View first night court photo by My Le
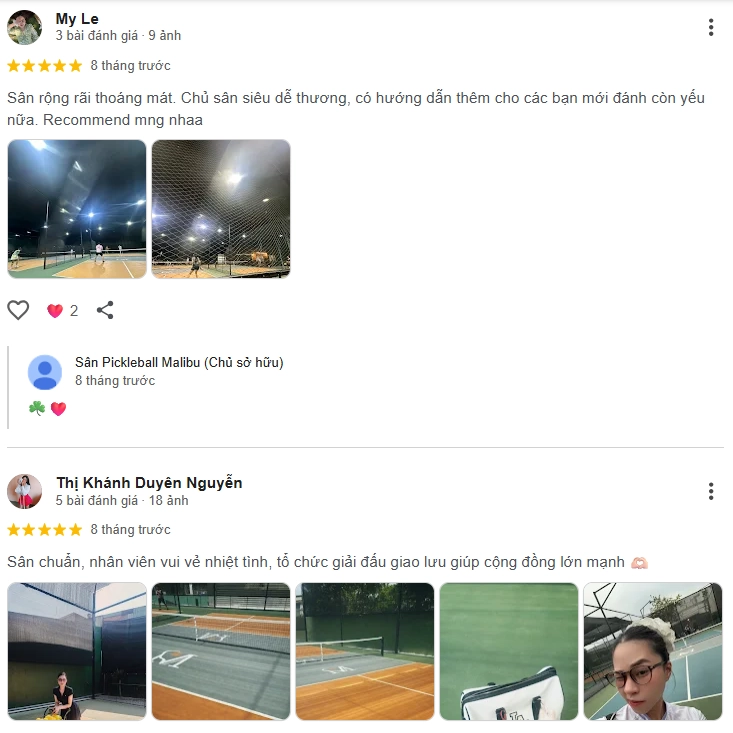Image resolution: width=733 pixels, height=733 pixels. tap(77, 209)
